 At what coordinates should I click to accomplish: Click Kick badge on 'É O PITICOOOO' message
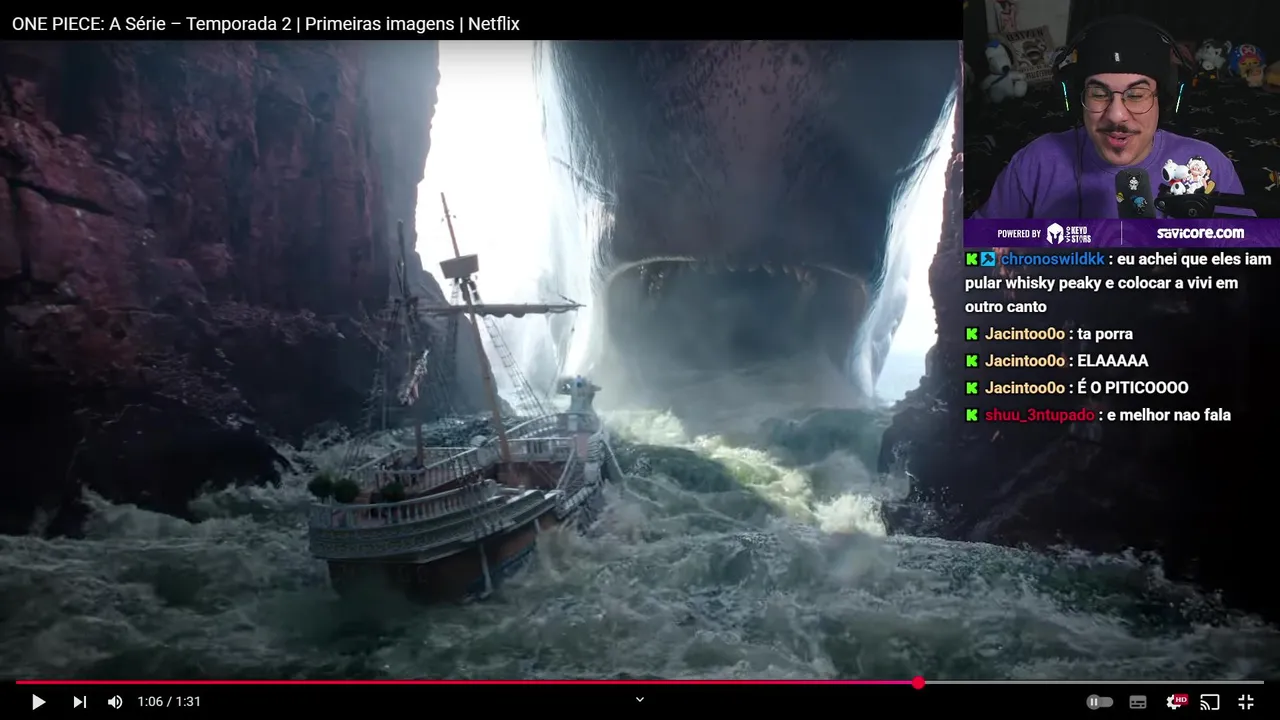972,388
